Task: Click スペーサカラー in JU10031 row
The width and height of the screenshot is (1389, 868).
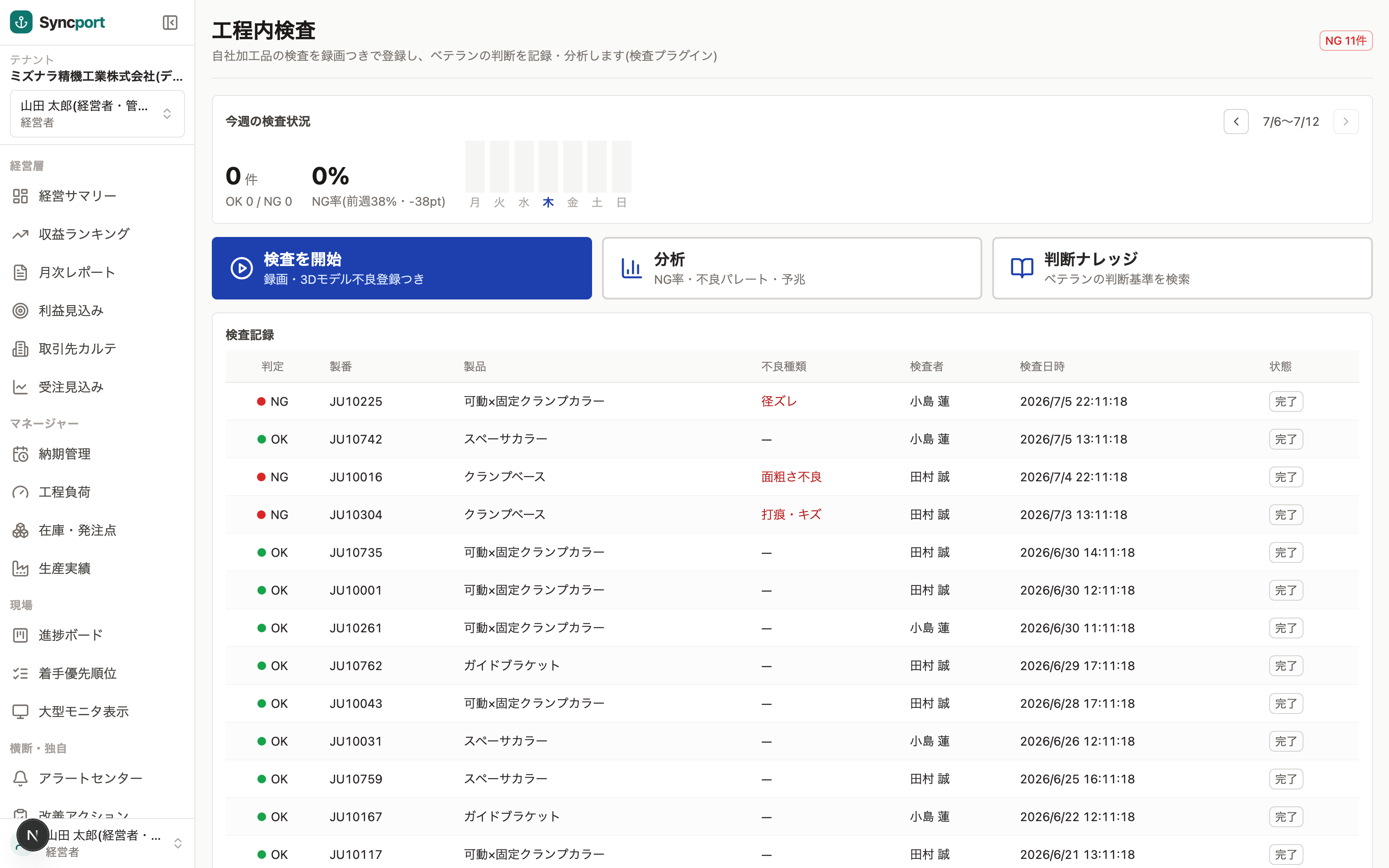Action: pyautogui.click(x=506, y=741)
